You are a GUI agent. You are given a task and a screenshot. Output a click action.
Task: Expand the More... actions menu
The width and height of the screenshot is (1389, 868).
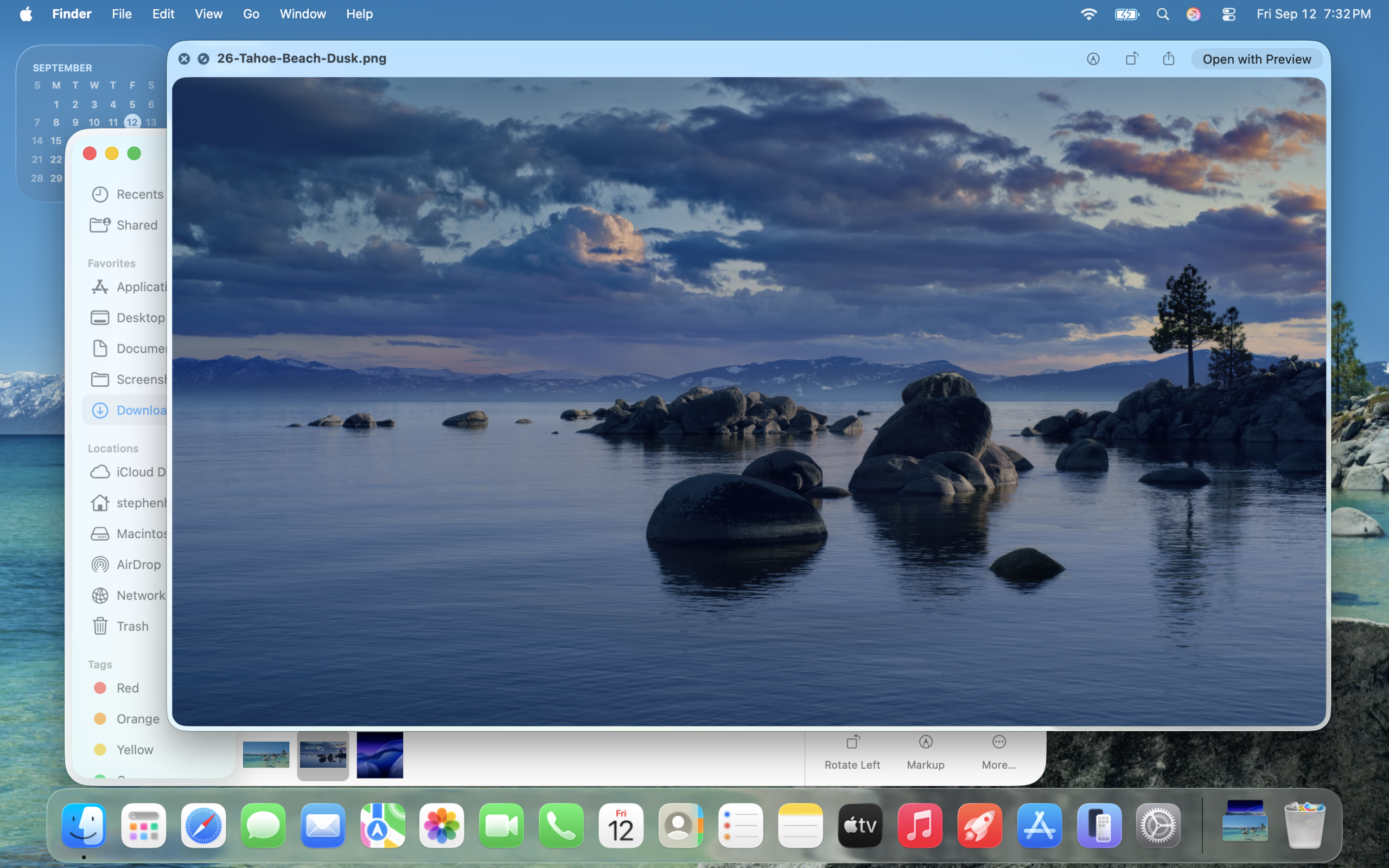tap(999, 751)
